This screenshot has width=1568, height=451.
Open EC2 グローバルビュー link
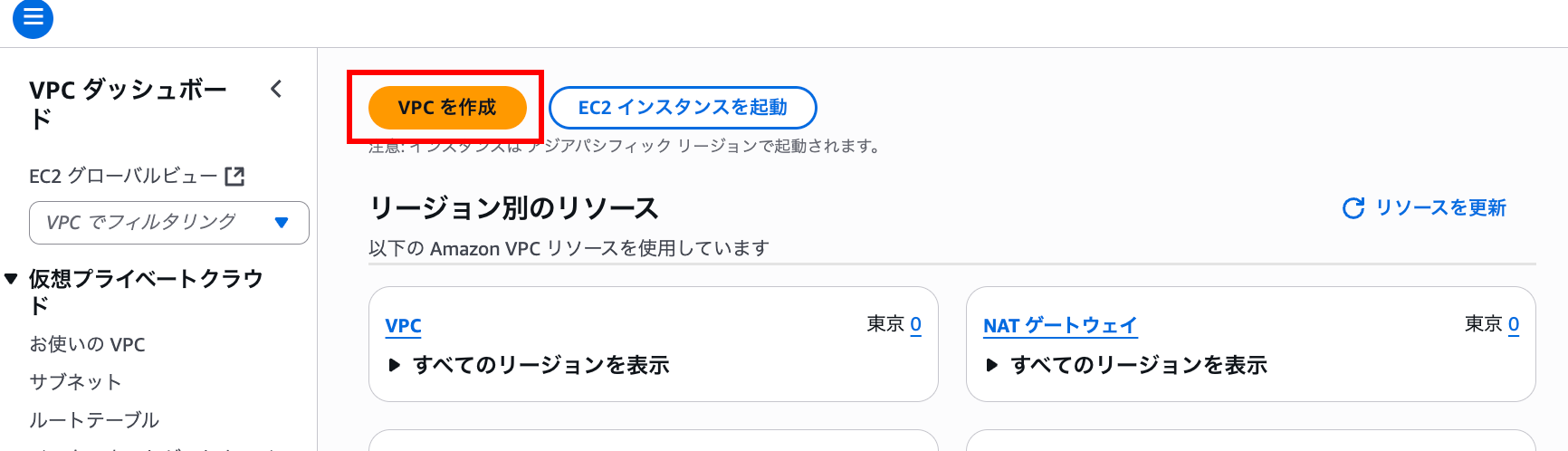click(124, 176)
